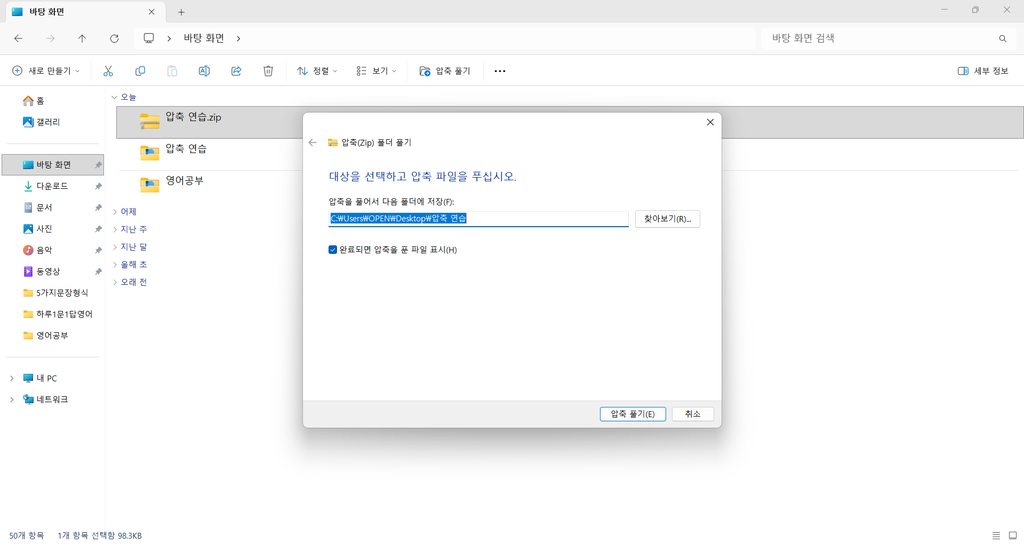Image resolution: width=1024 pixels, height=544 pixels.
Task: Click the Paste icon in the toolbar
Action: click(x=172, y=71)
